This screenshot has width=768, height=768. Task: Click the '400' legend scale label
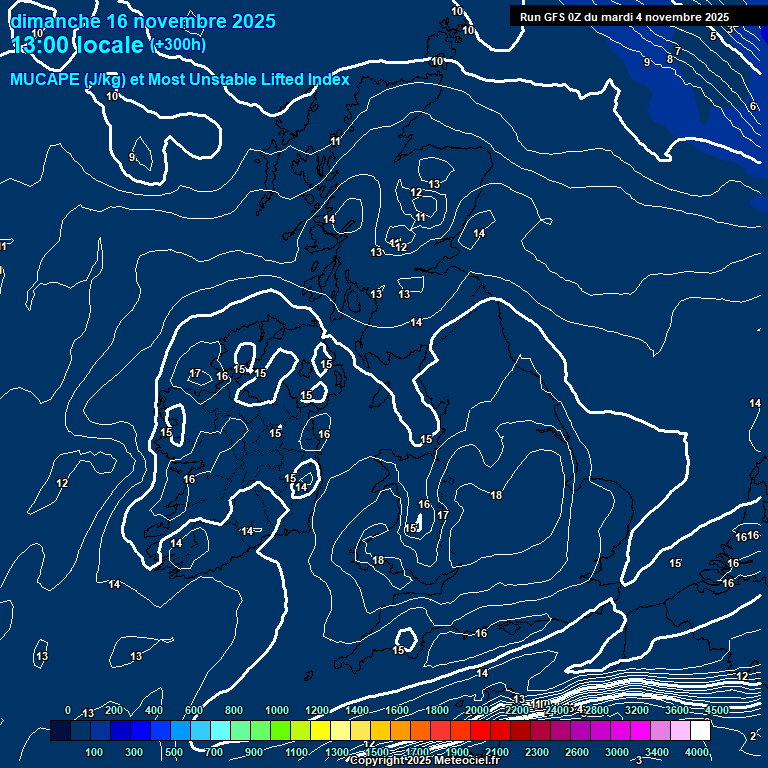(154, 710)
